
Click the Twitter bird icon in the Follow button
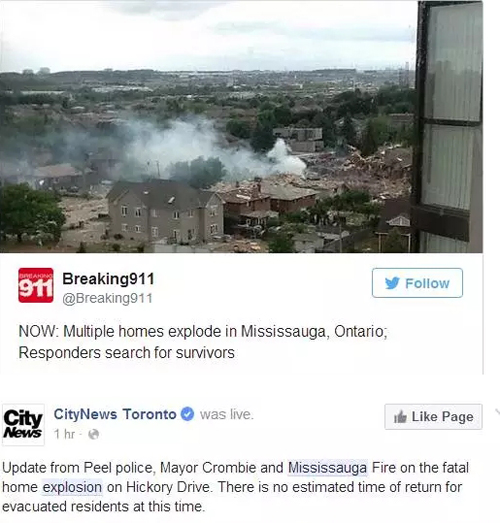(x=392, y=283)
